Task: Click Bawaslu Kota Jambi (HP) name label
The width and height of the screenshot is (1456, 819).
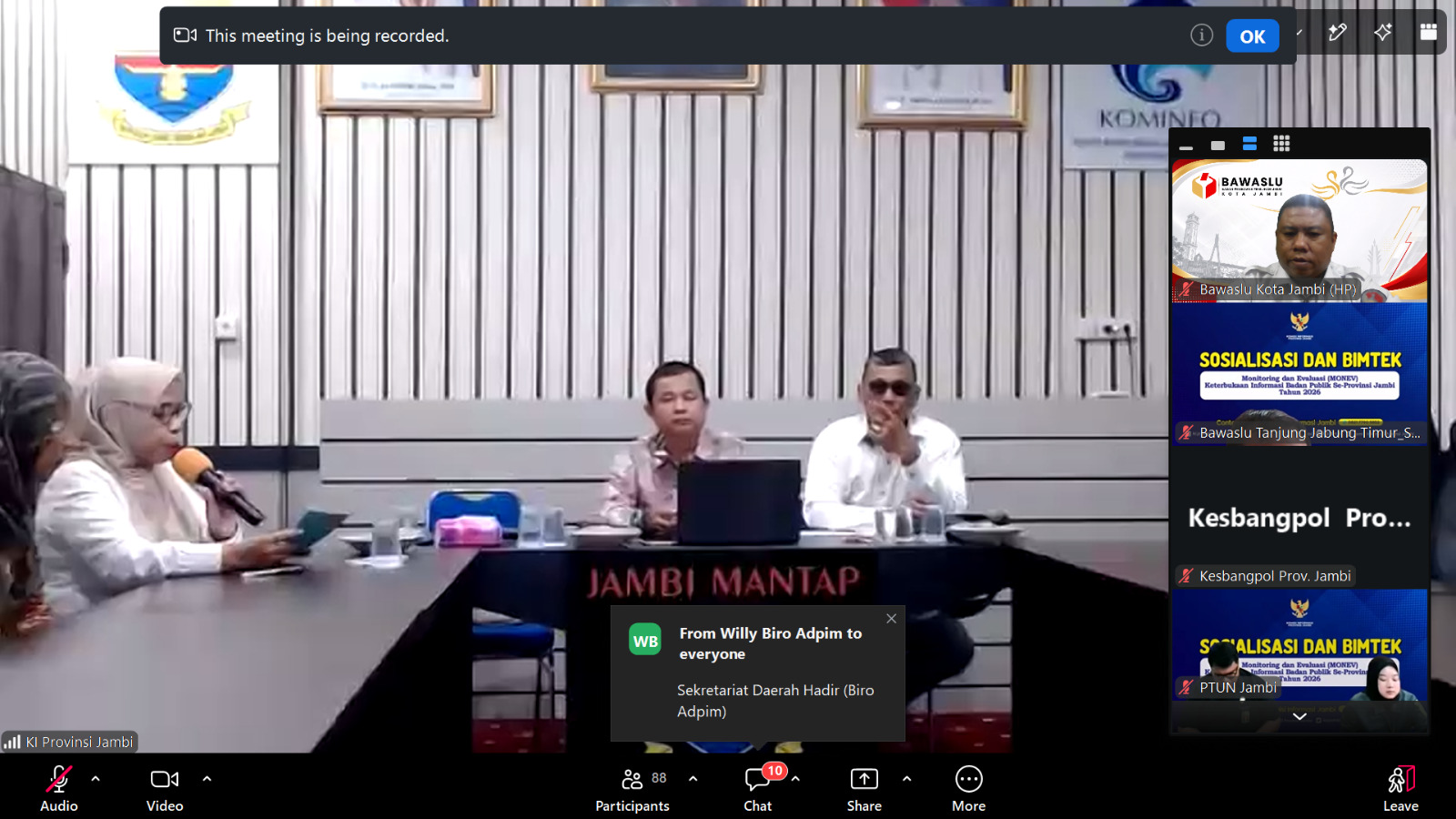Action: coord(1278,289)
